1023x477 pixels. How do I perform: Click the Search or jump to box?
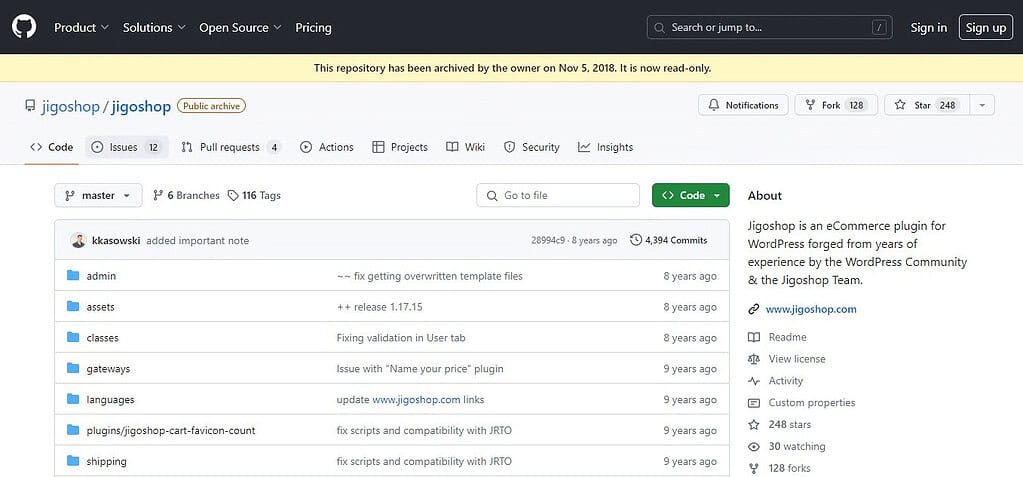pos(769,27)
